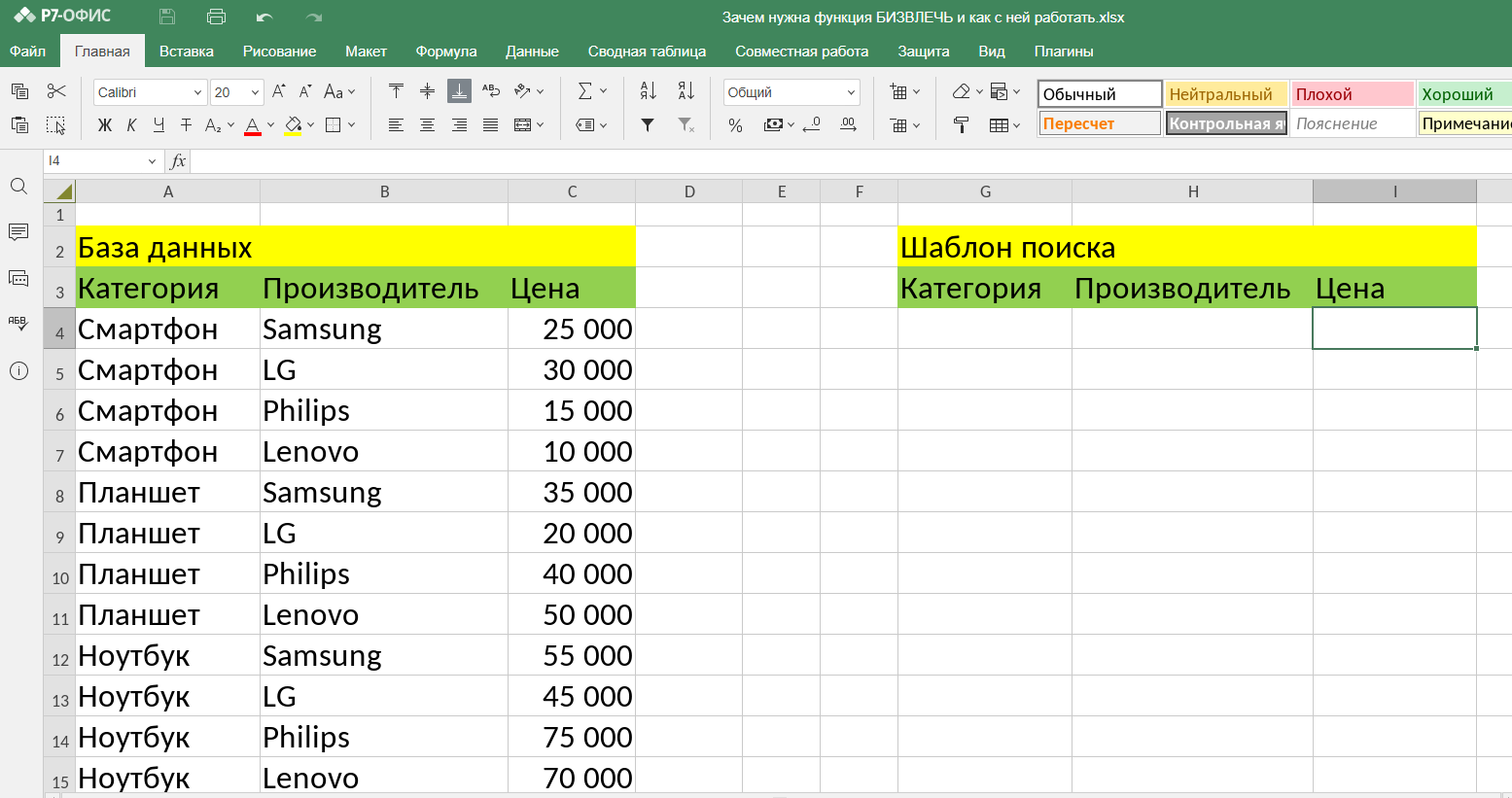This screenshot has height=798, width=1512.
Task: Open the Файл menu
Action: tap(28, 51)
